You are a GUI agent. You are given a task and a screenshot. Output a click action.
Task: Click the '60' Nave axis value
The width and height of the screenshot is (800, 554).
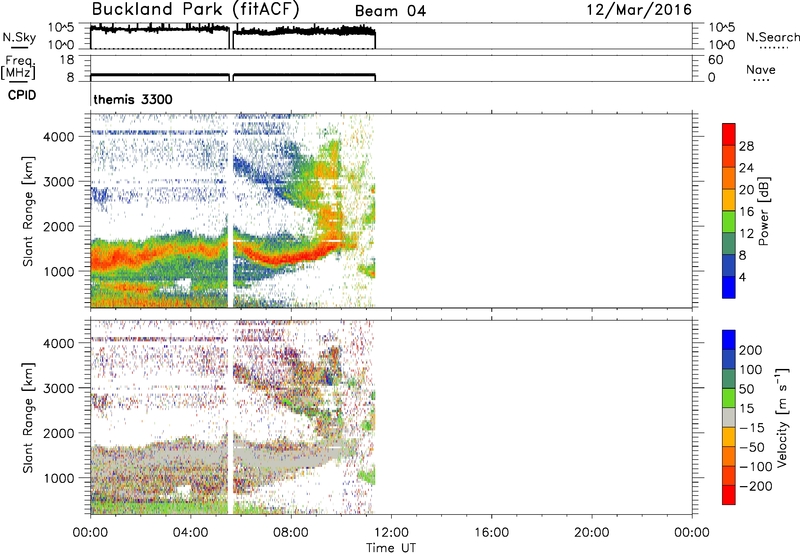(715, 60)
